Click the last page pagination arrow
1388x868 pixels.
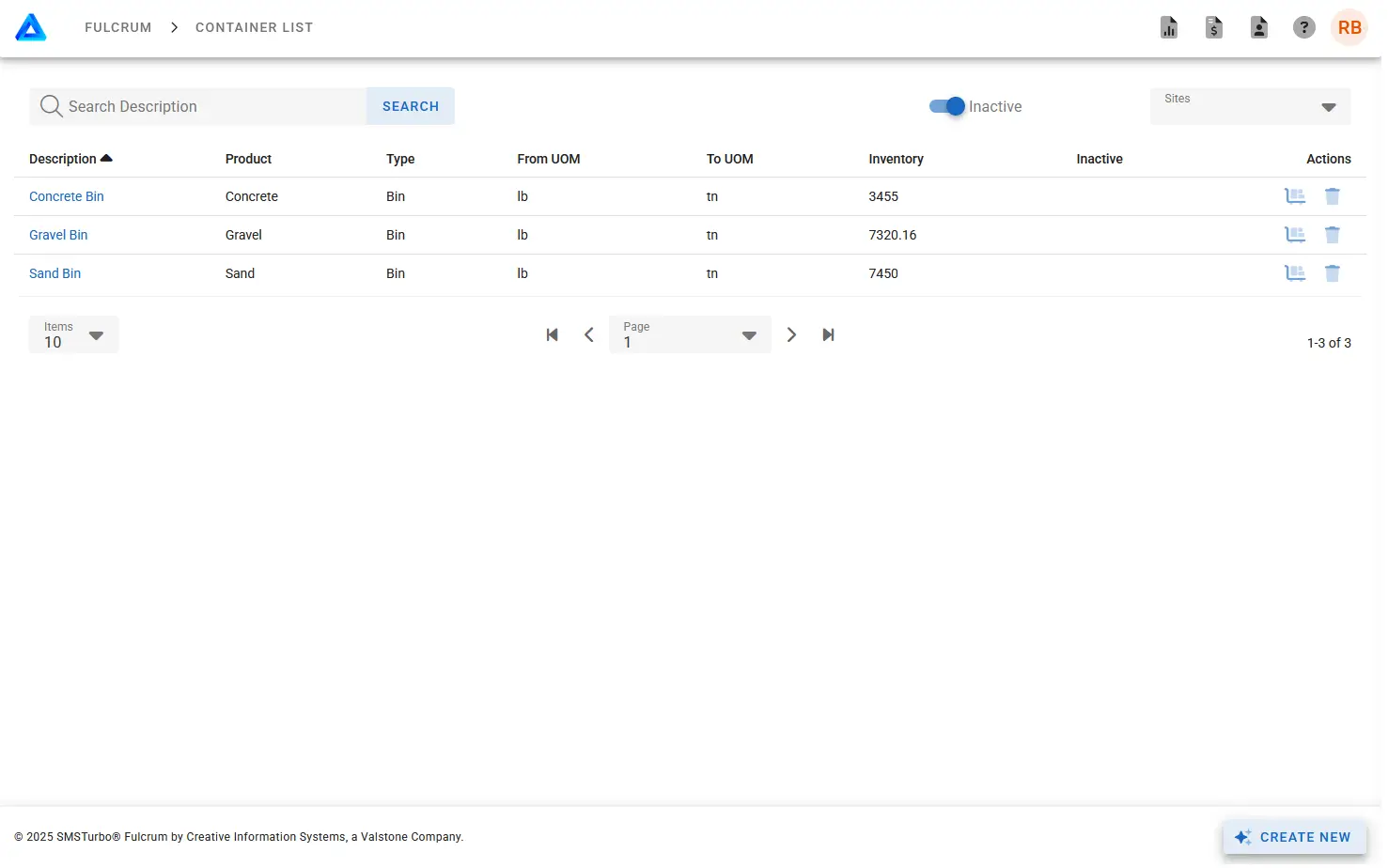coord(828,334)
